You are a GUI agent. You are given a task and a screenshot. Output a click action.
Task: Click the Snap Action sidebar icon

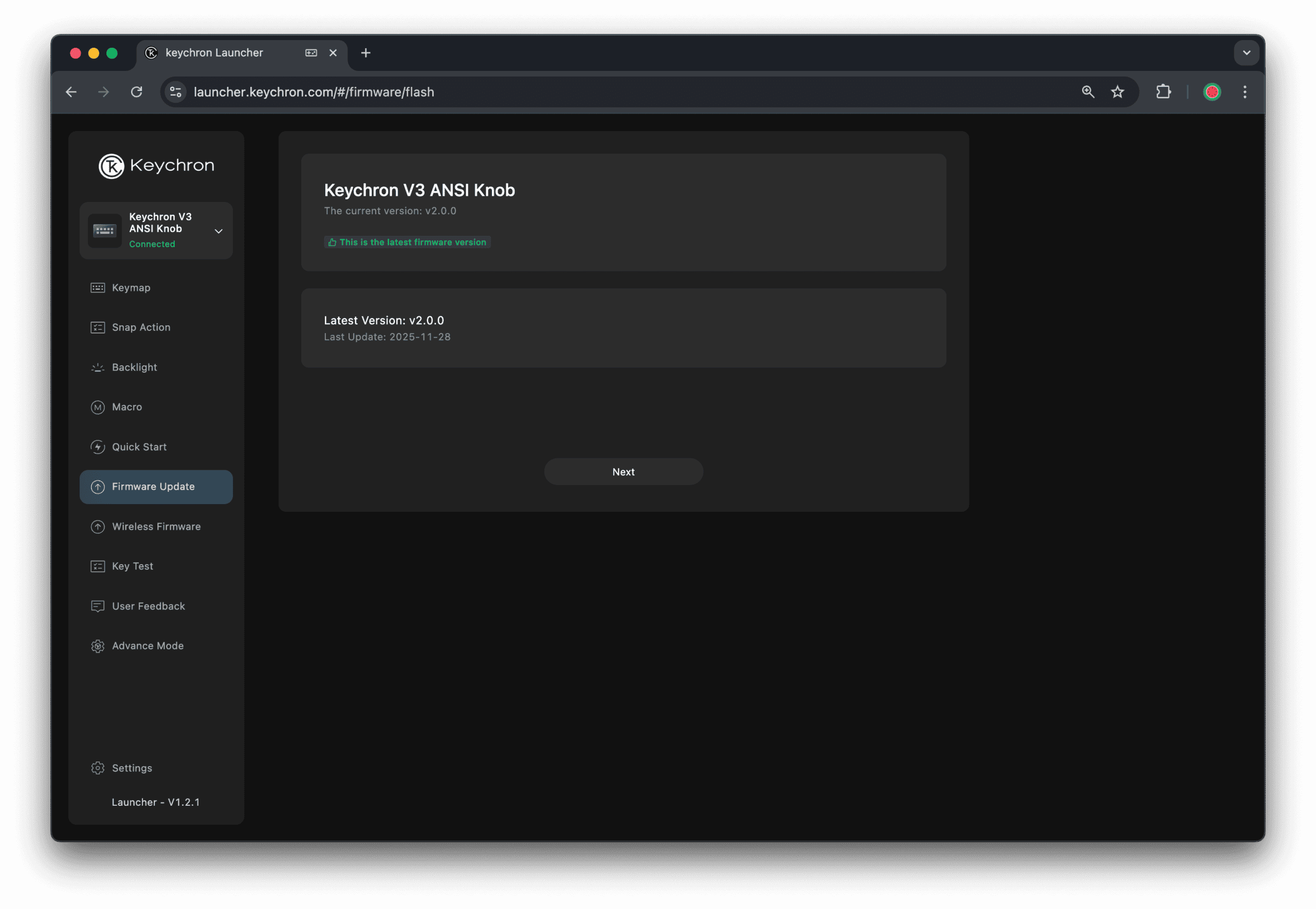point(98,327)
